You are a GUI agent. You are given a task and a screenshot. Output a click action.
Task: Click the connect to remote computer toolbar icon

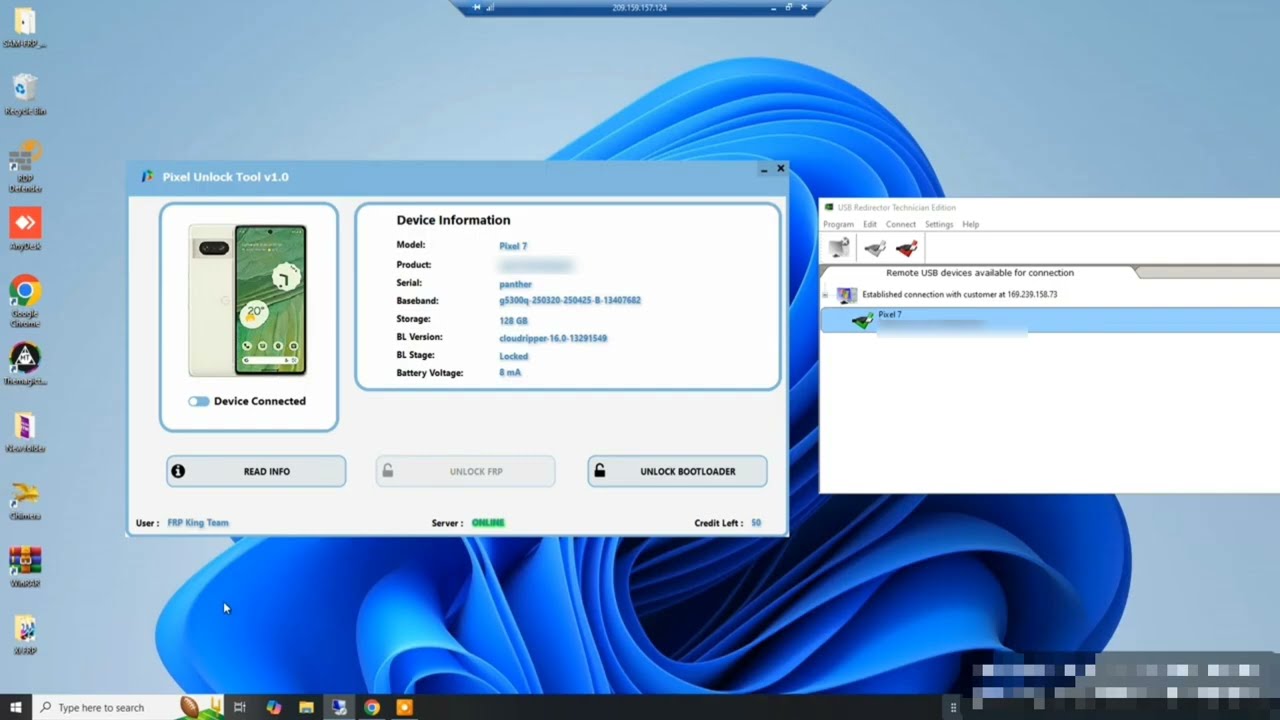tap(840, 247)
